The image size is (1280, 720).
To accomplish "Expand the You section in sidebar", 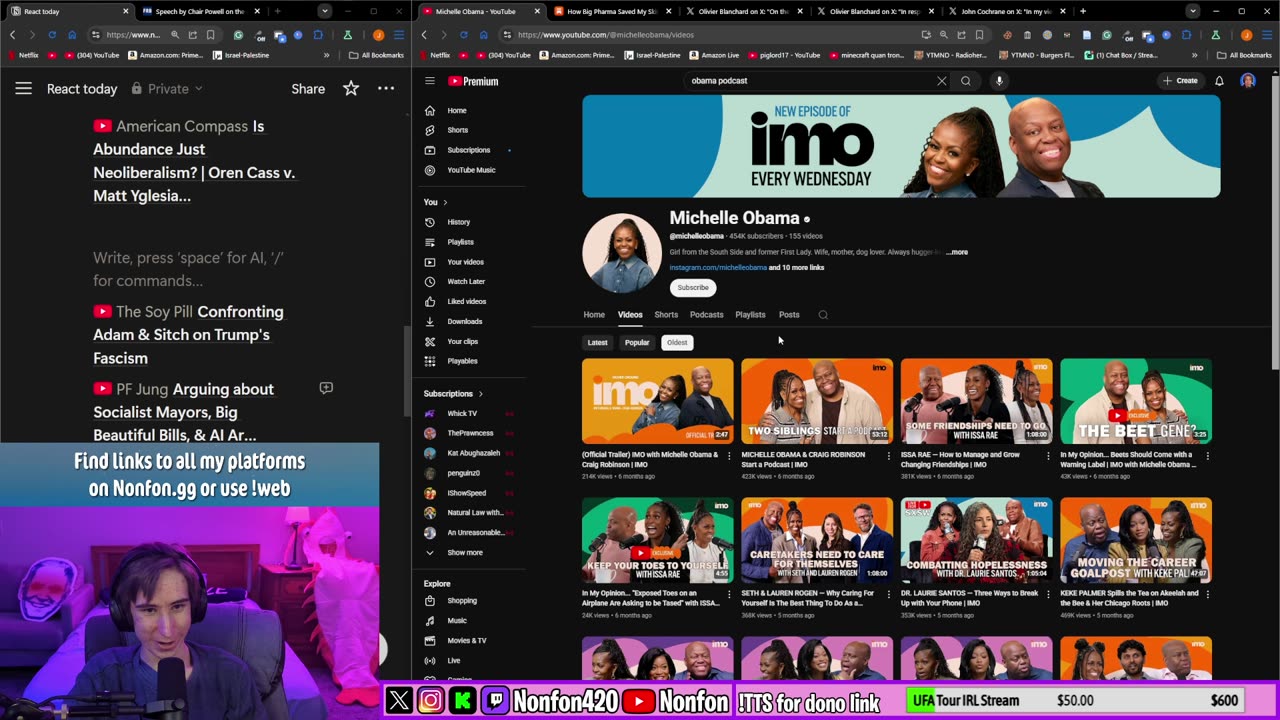I will tap(435, 202).
